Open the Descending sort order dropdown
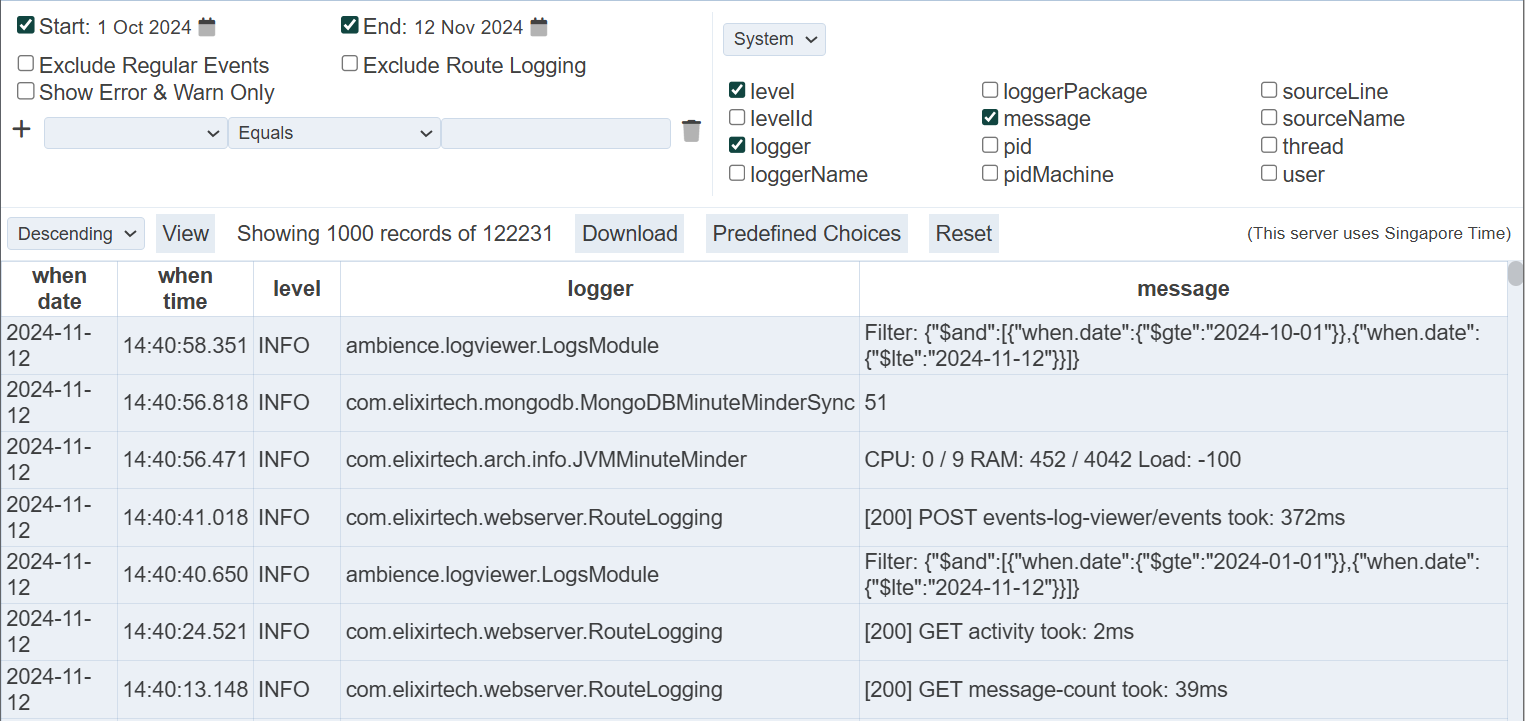 [76, 234]
